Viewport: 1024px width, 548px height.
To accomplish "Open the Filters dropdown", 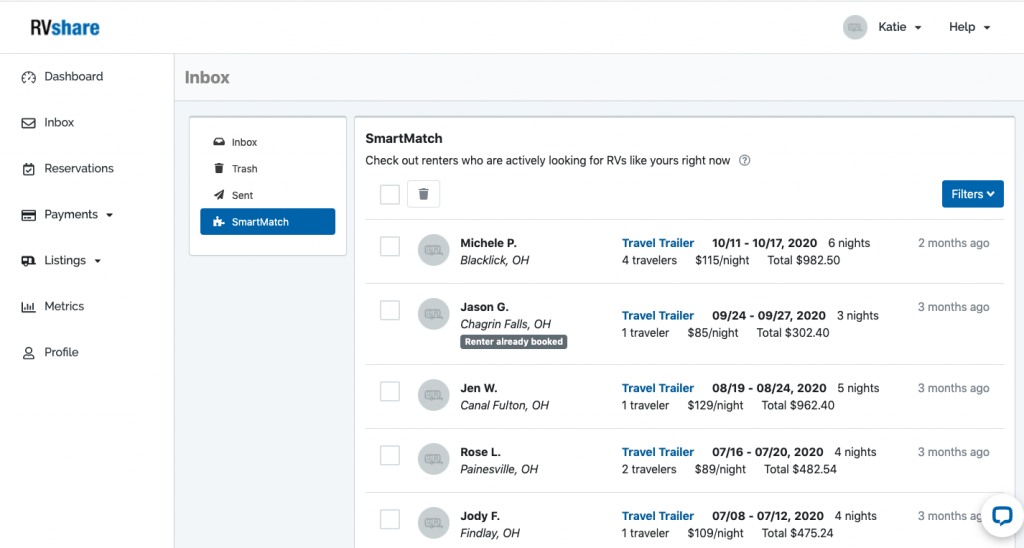I will pos(972,194).
